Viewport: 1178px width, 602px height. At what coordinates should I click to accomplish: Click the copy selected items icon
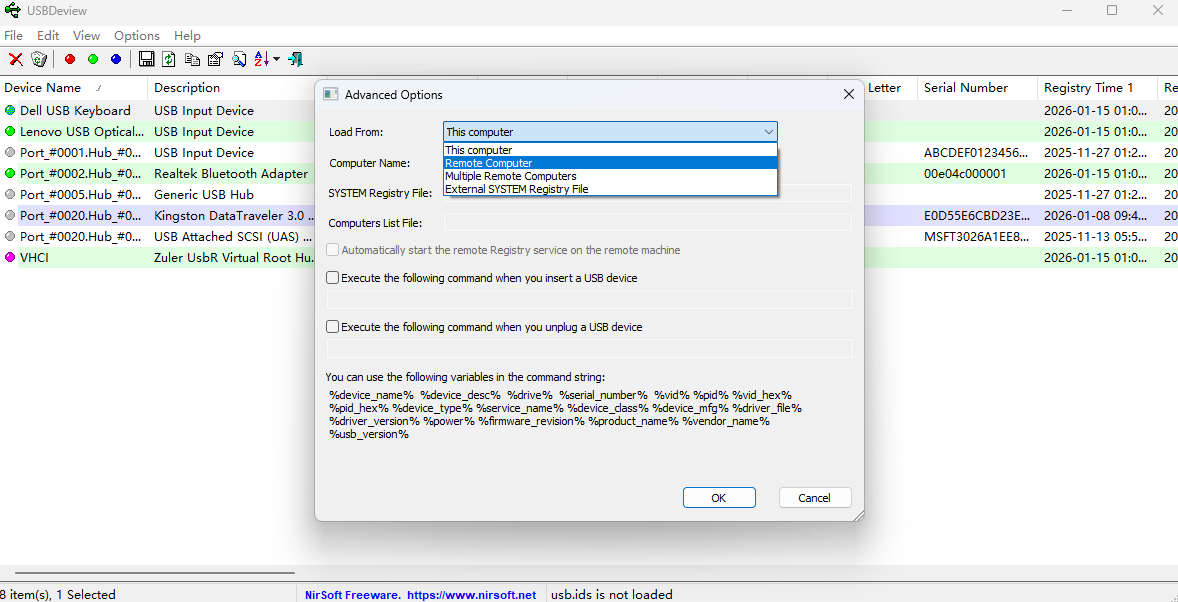192,59
